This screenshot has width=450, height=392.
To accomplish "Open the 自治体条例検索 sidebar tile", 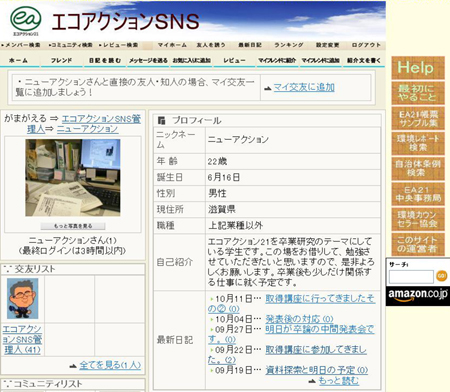I will (x=418, y=169).
